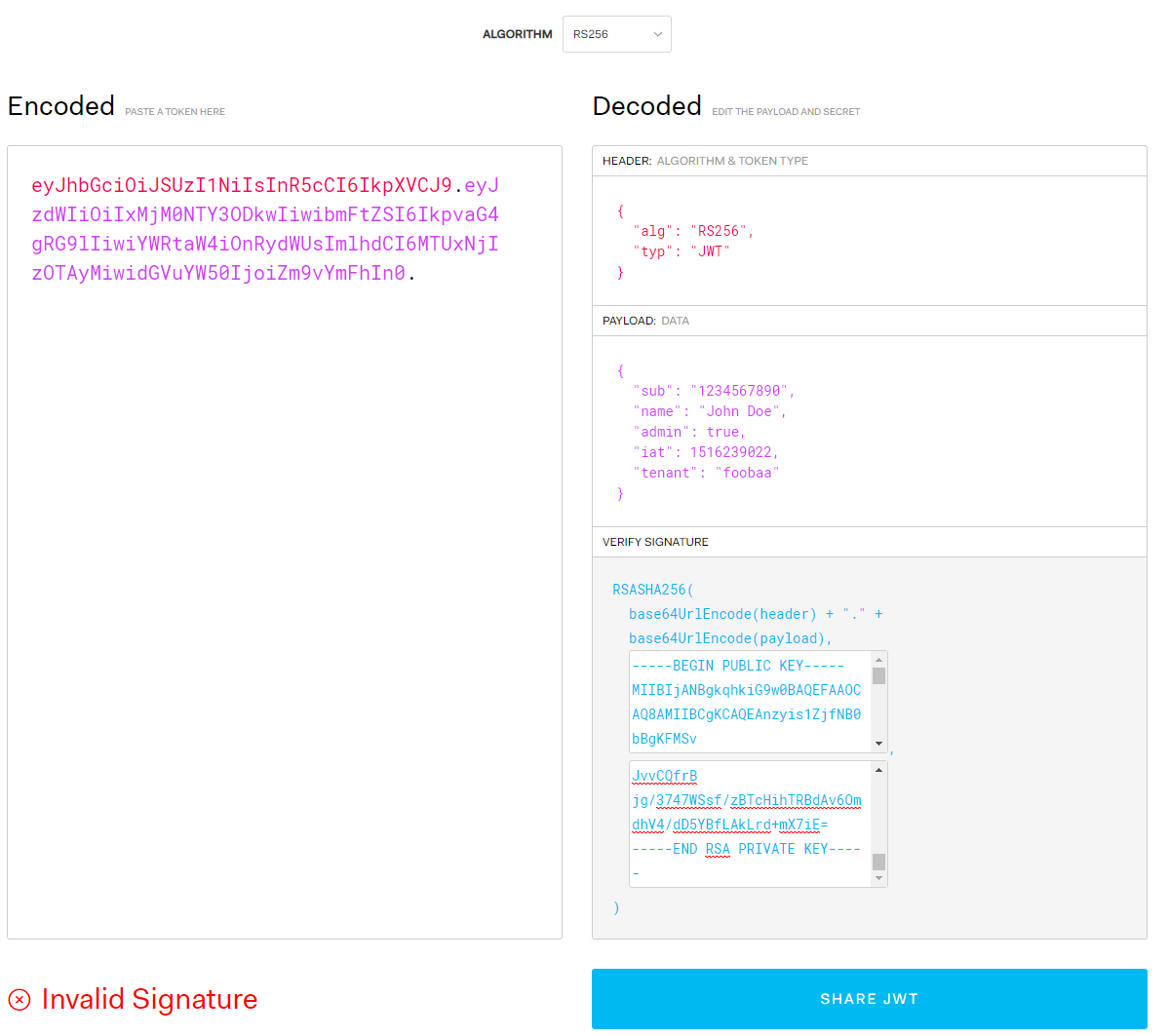Image resolution: width=1169 pixels, height=1036 pixels.
Task: Click inside the Encoded token text area
Action: coord(284,585)
